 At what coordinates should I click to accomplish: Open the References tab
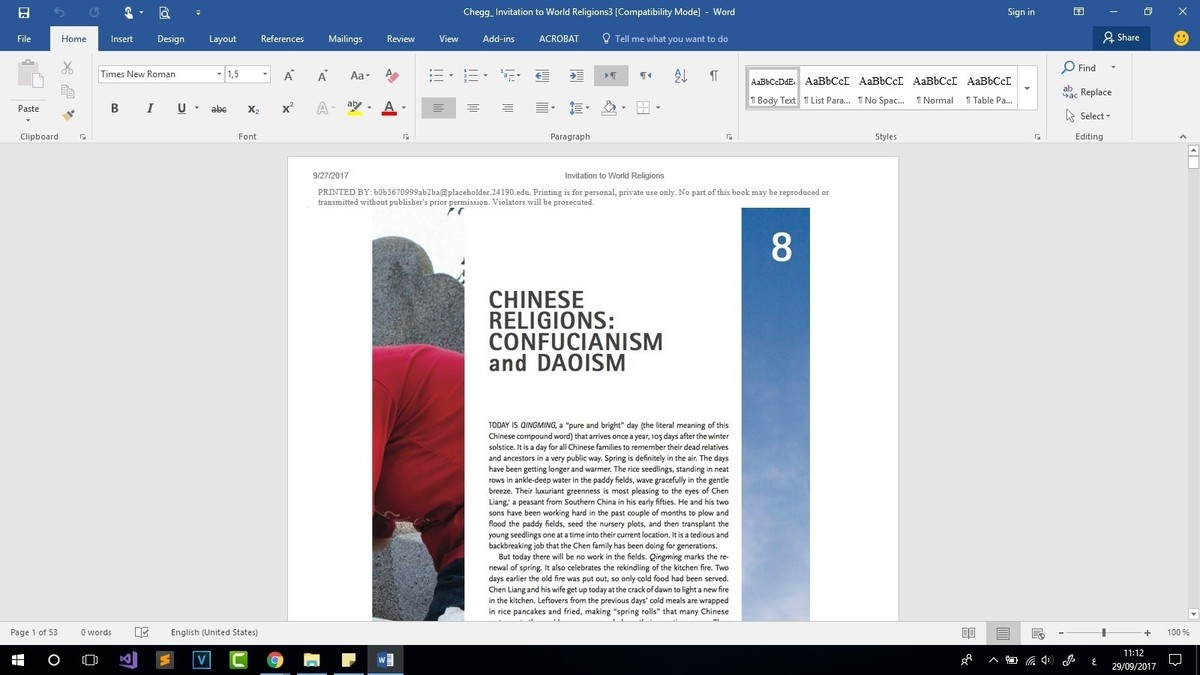click(x=282, y=39)
